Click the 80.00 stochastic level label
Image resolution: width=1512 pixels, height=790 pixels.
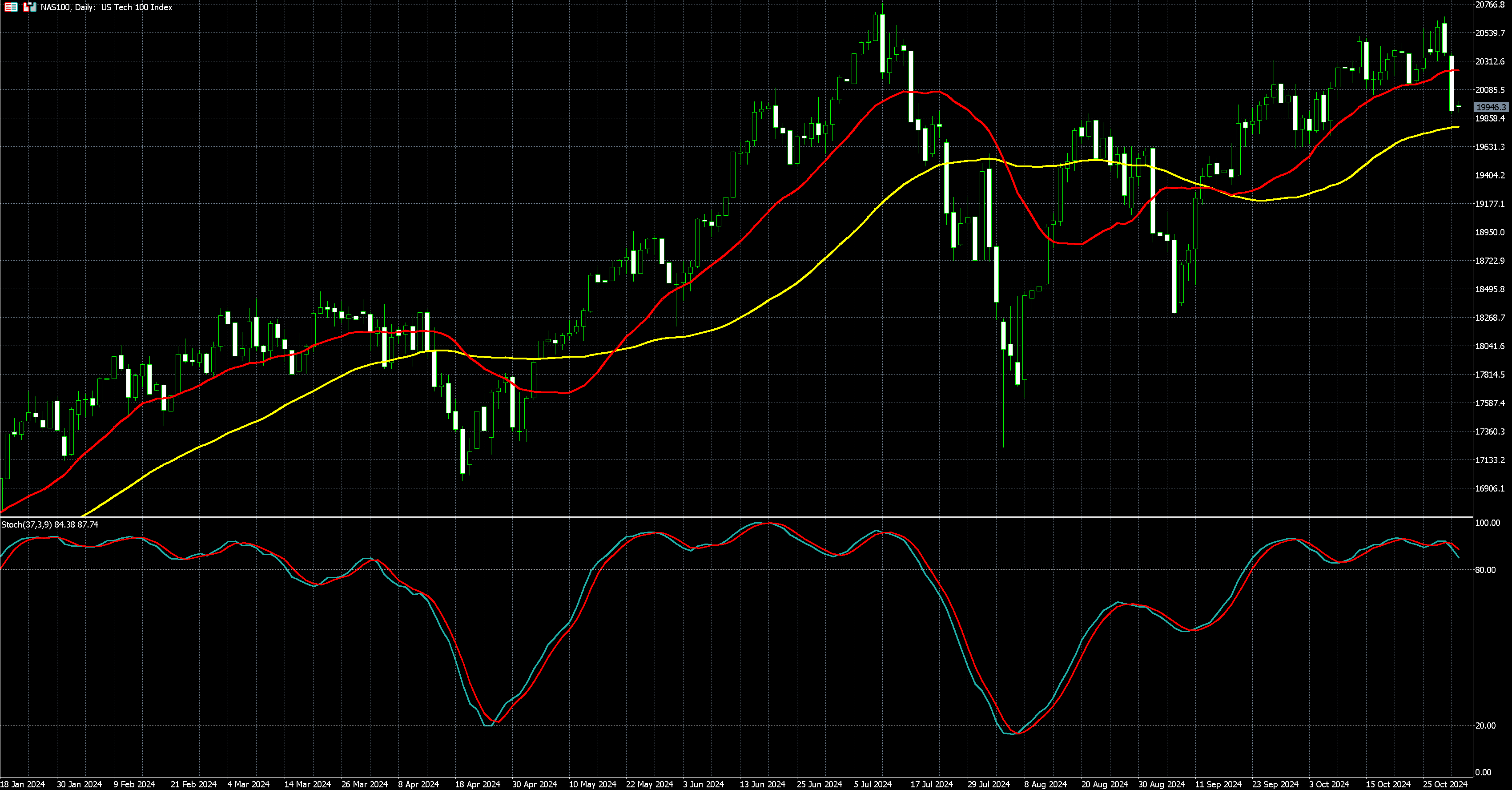click(x=1485, y=570)
